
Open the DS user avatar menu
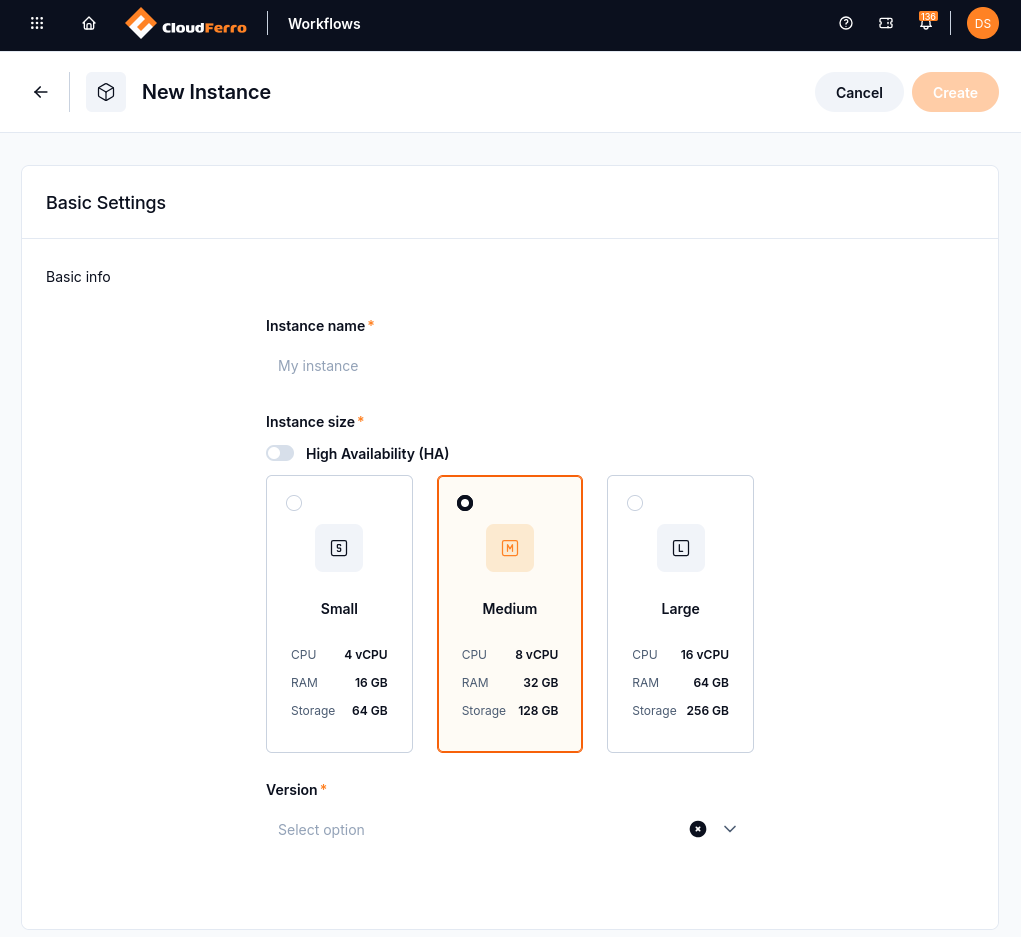tap(983, 23)
